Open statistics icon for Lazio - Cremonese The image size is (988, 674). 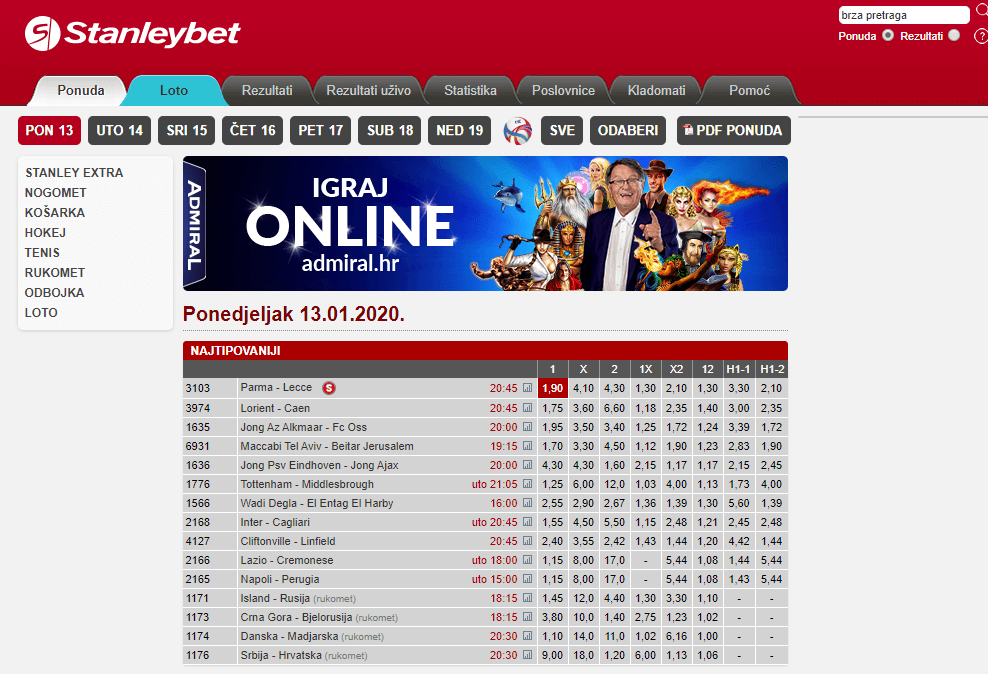(x=527, y=559)
